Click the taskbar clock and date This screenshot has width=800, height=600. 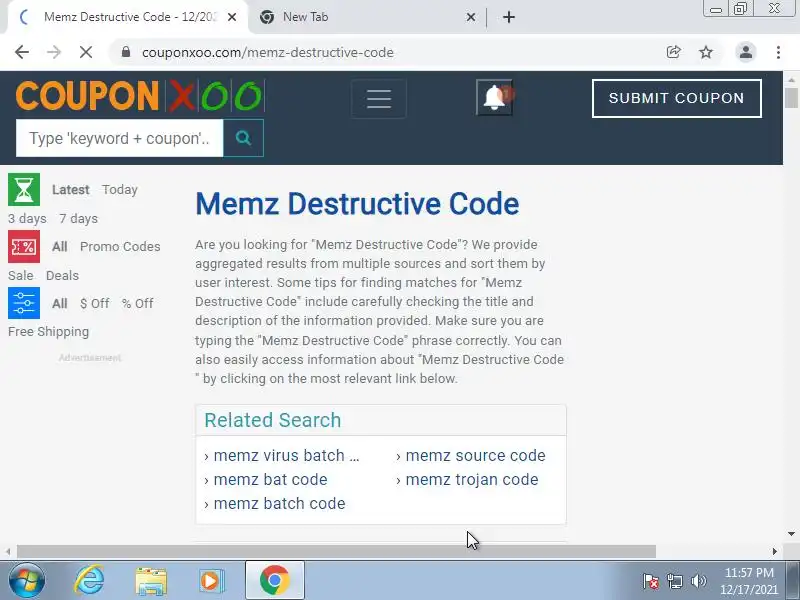pos(749,581)
